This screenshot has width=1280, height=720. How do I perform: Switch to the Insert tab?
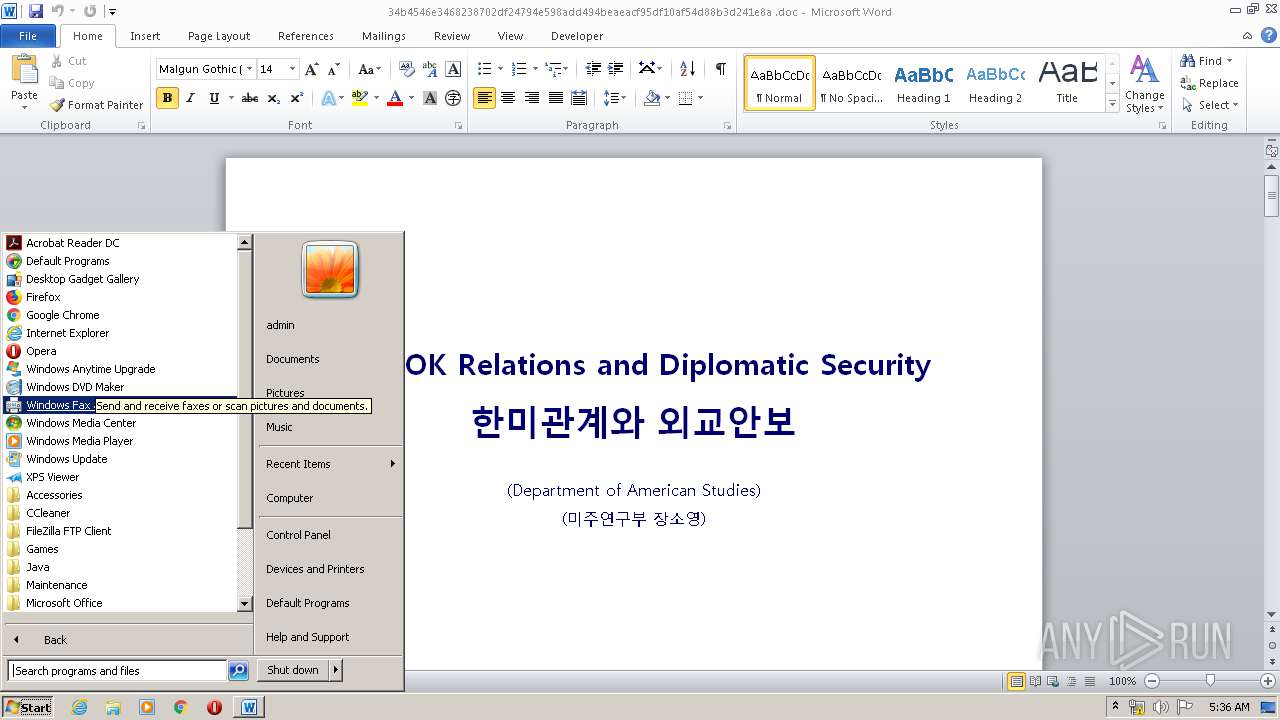[x=145, y=36]
